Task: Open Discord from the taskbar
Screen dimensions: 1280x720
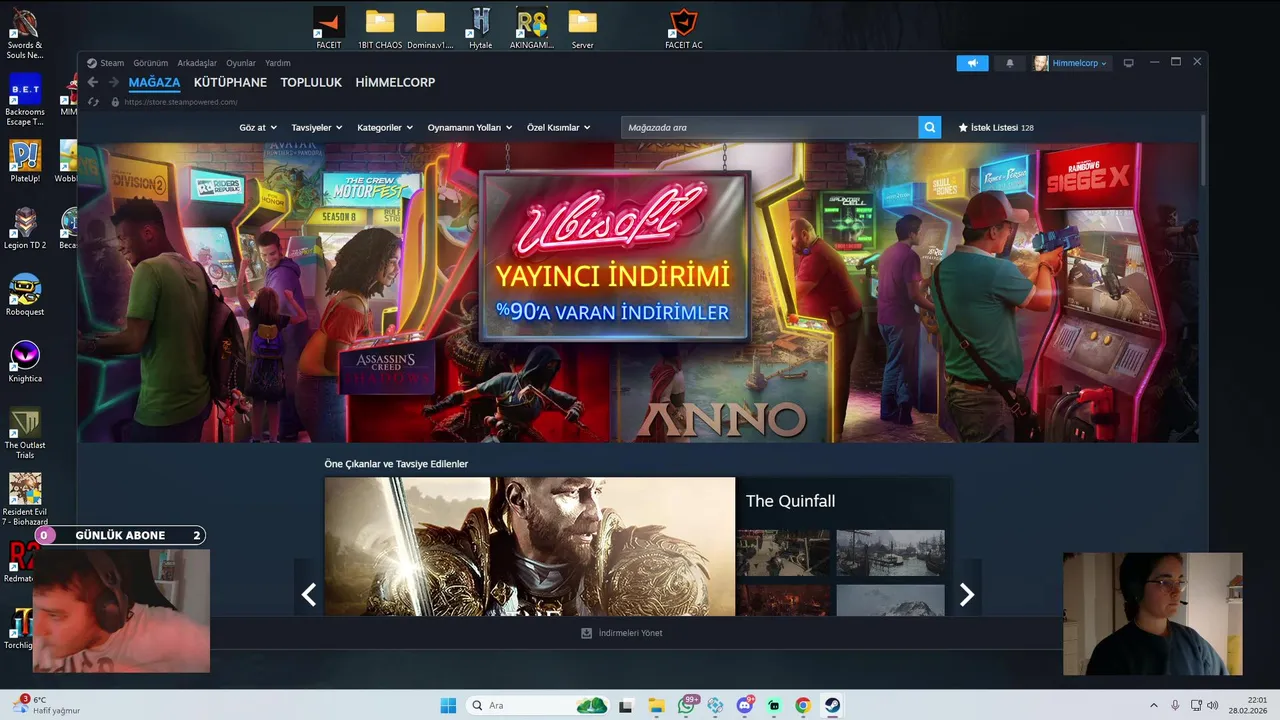Action: tap(745, 705)
